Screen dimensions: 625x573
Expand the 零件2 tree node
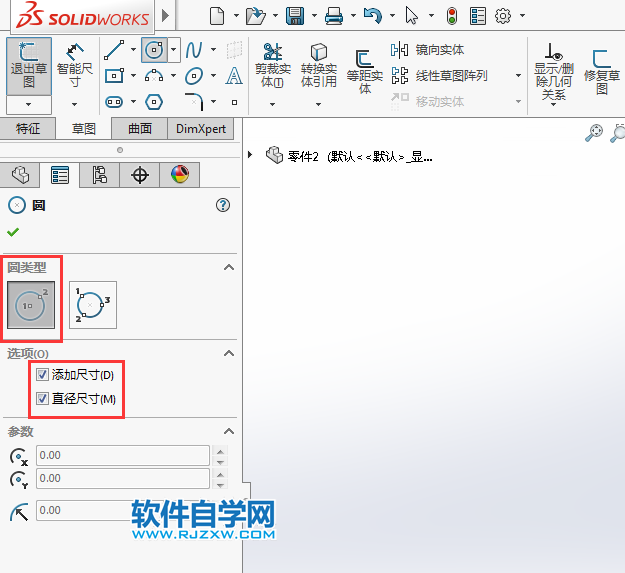click(x=250, y=155)
